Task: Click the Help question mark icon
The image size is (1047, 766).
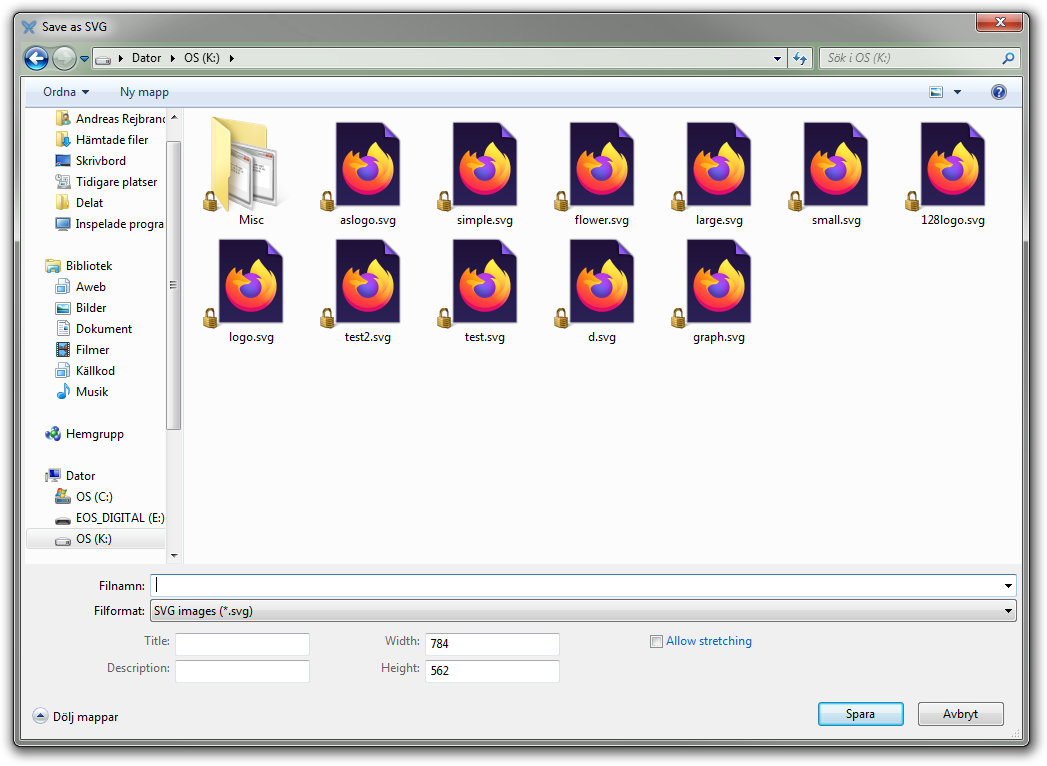Action: 998,92
